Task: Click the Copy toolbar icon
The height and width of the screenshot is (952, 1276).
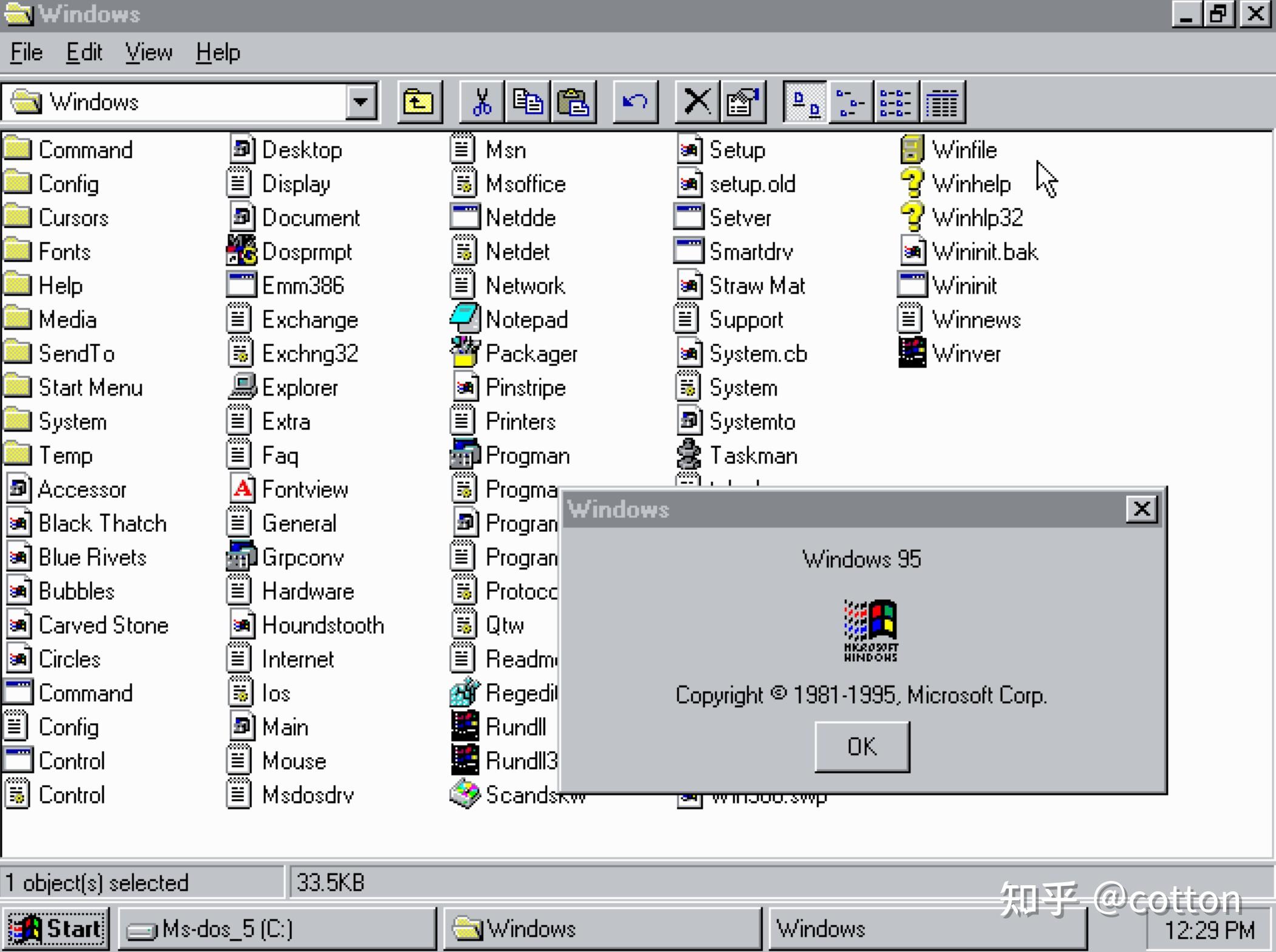Action: click(528, 101)
